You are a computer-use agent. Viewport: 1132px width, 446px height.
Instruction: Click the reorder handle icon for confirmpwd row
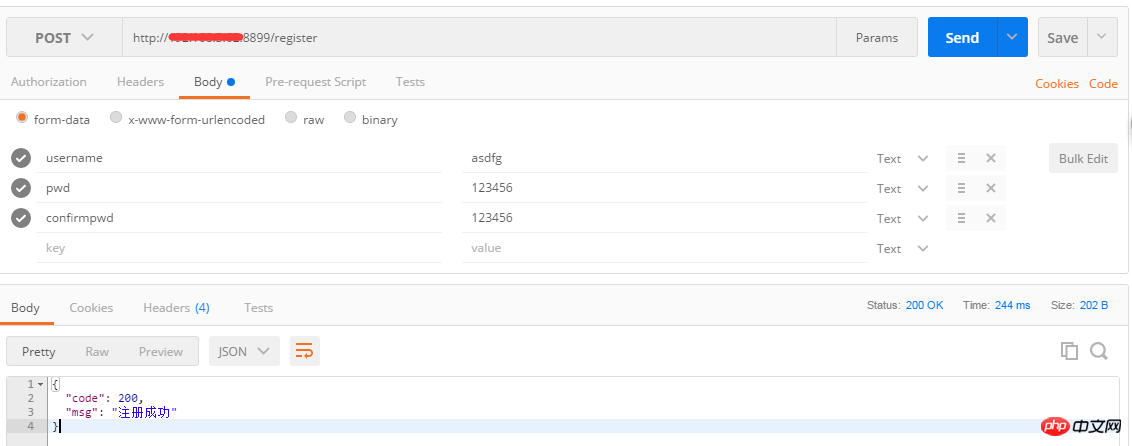[x=962, y=218]
